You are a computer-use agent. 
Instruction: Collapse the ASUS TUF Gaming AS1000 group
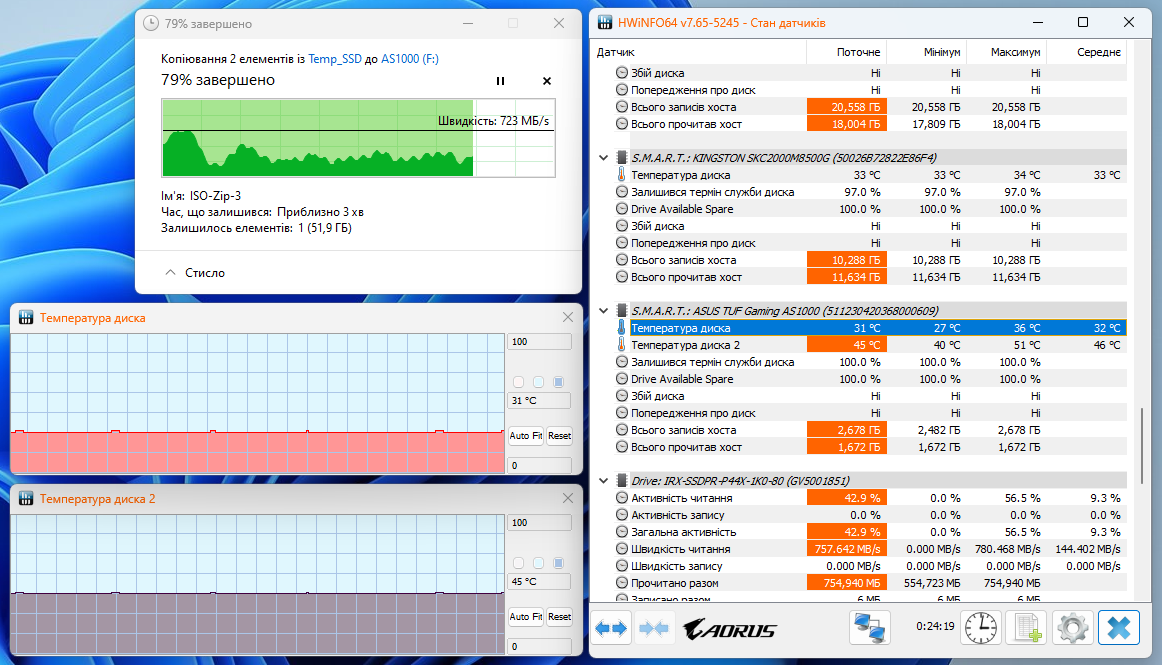[603, 311]
